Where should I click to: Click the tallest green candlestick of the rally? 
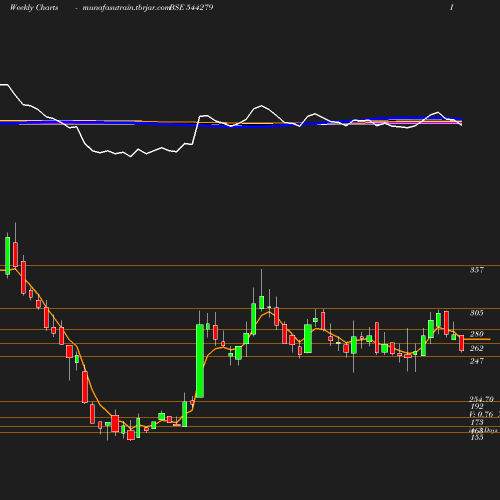(200, 361)
